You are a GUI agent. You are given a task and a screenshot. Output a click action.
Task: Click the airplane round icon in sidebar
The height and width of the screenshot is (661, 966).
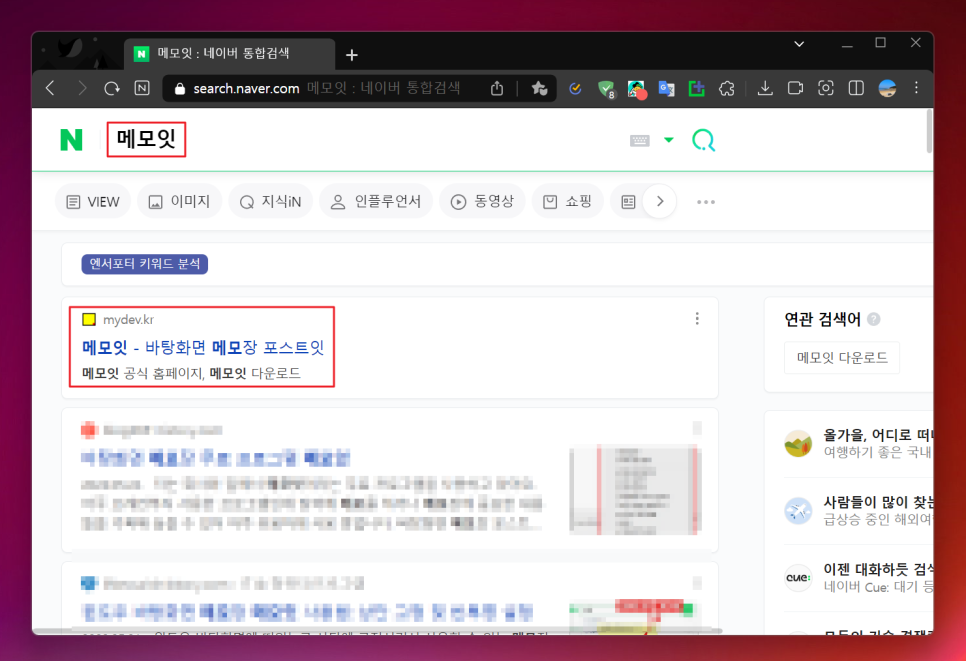[798, 510]
